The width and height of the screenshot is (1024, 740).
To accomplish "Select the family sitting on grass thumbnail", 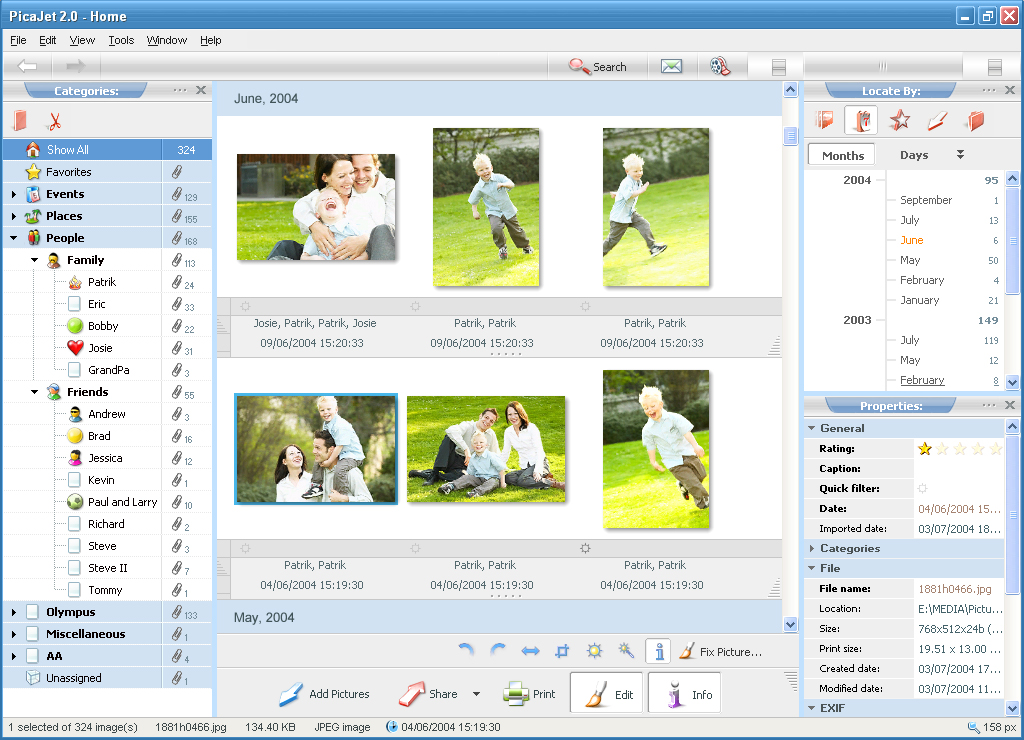I will coord(486,449).
